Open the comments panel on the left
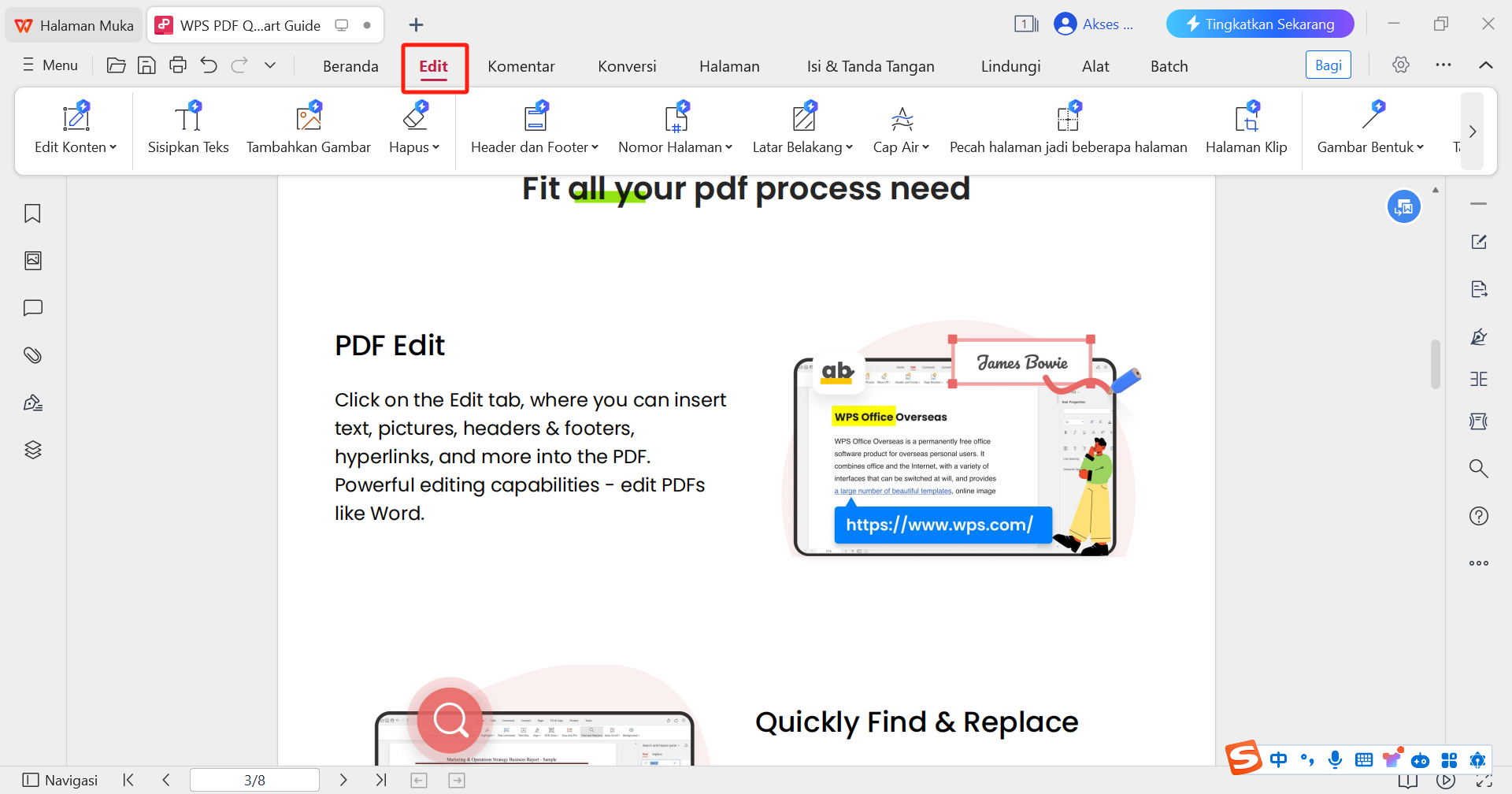The image size is (1512, 794). pyautogui.click(x=32, y=308)
